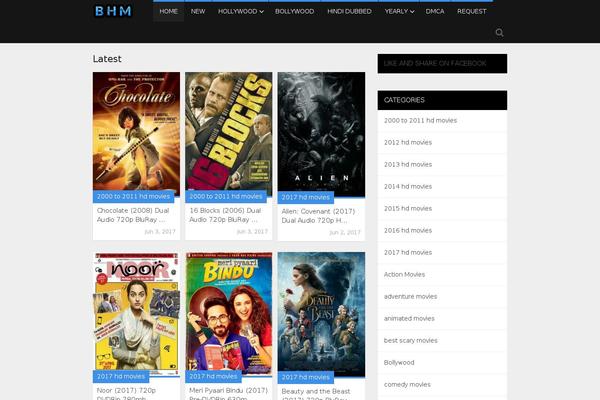Click category tag on Chocolate poster
600x400 pixels.
pos(133,196)
